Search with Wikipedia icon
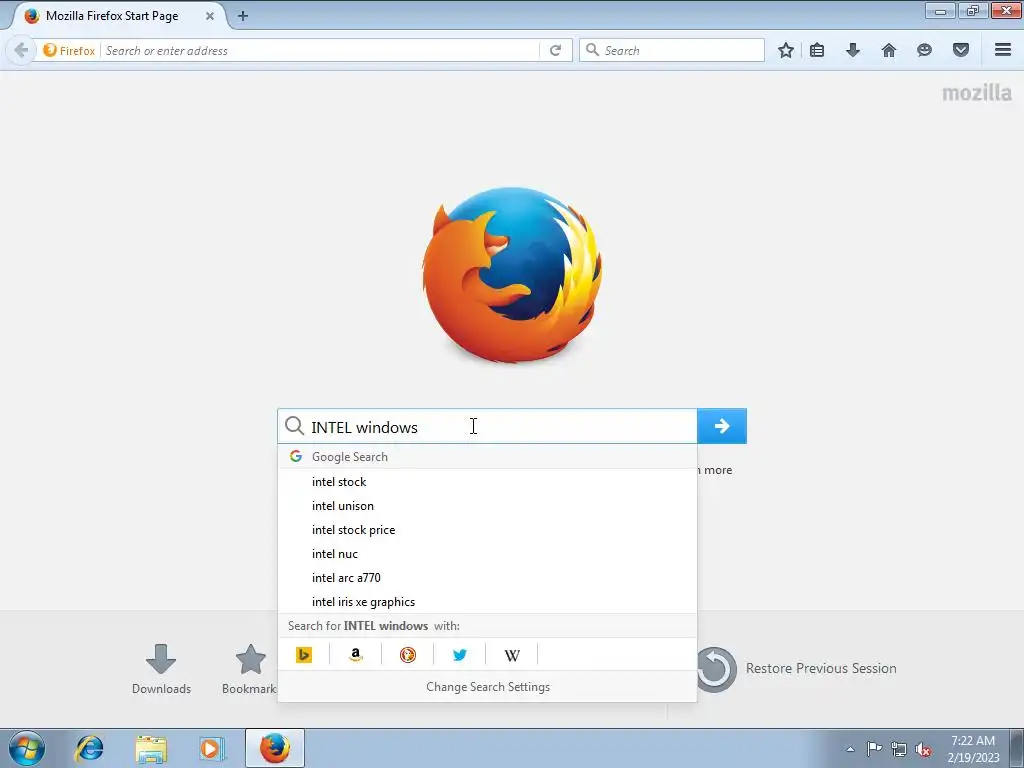Screen dimensions: 1024x768 coord(512,654)
